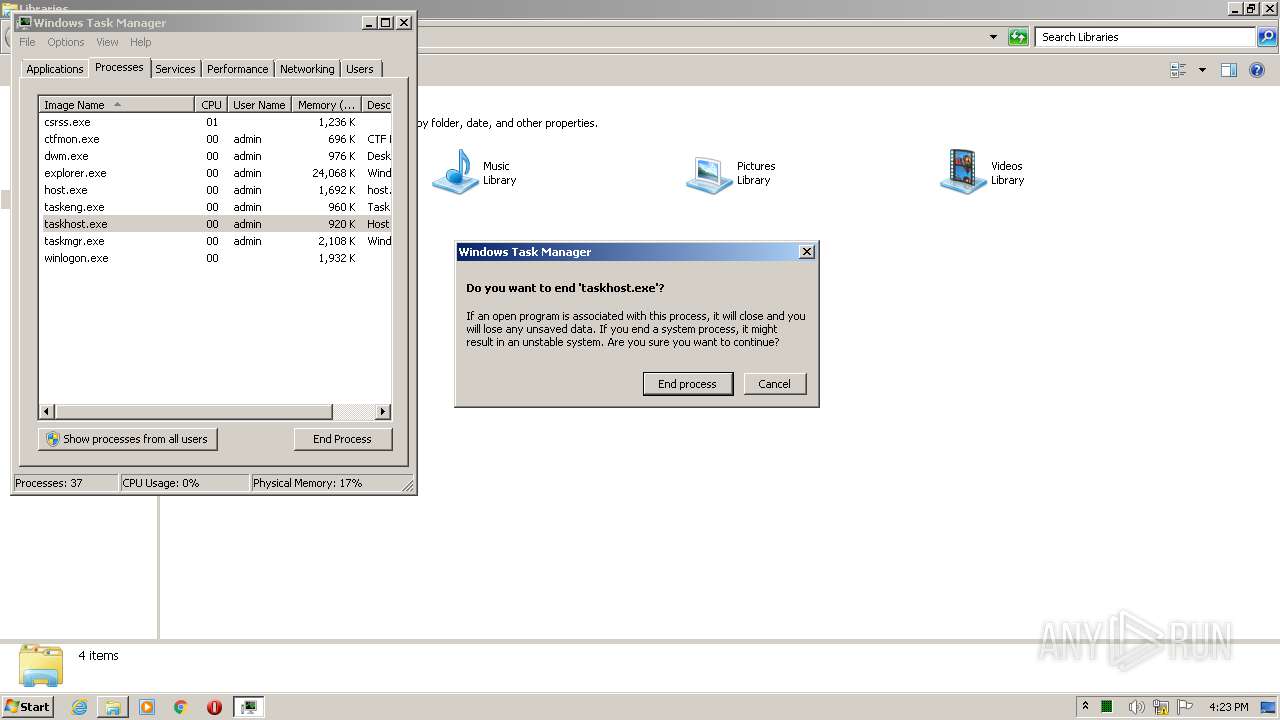Close the end process confirmation dialog

[807, 252]
